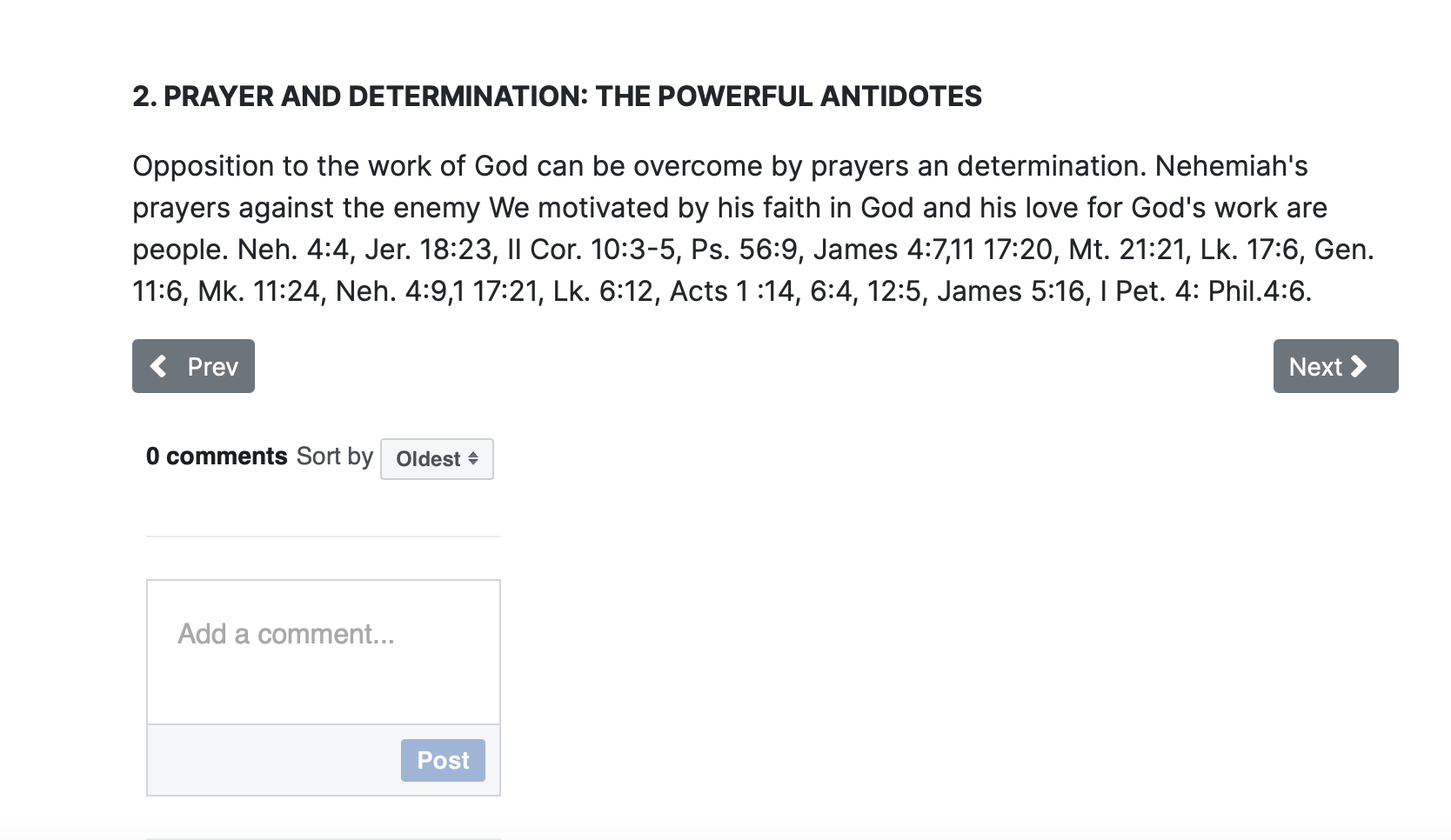Open the Oldest sort order dropdown
The image size is (1451, 840).
pyautogui.click(x=437, y=459)
